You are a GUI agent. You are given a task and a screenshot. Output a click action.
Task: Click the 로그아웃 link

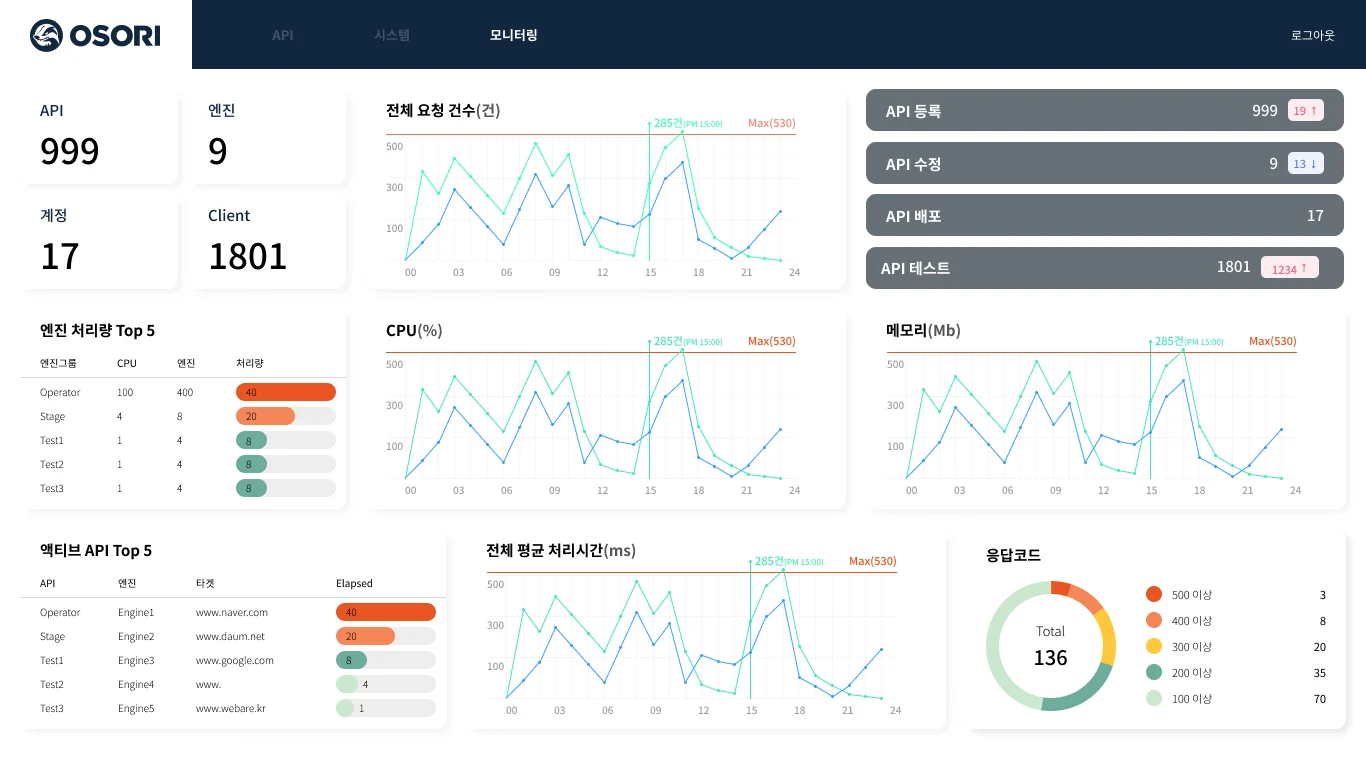click(x=1313, y=35)
